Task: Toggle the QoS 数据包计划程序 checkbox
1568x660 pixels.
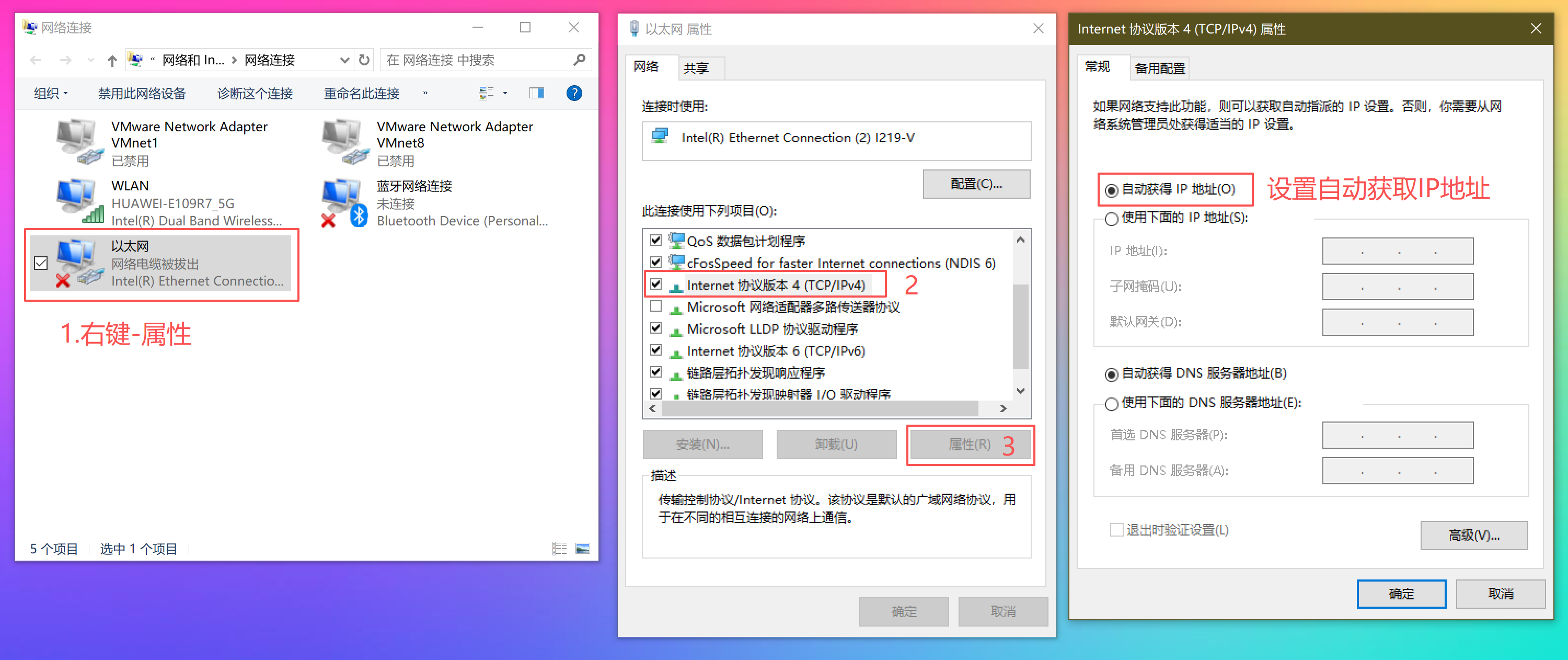Action: 656,240
